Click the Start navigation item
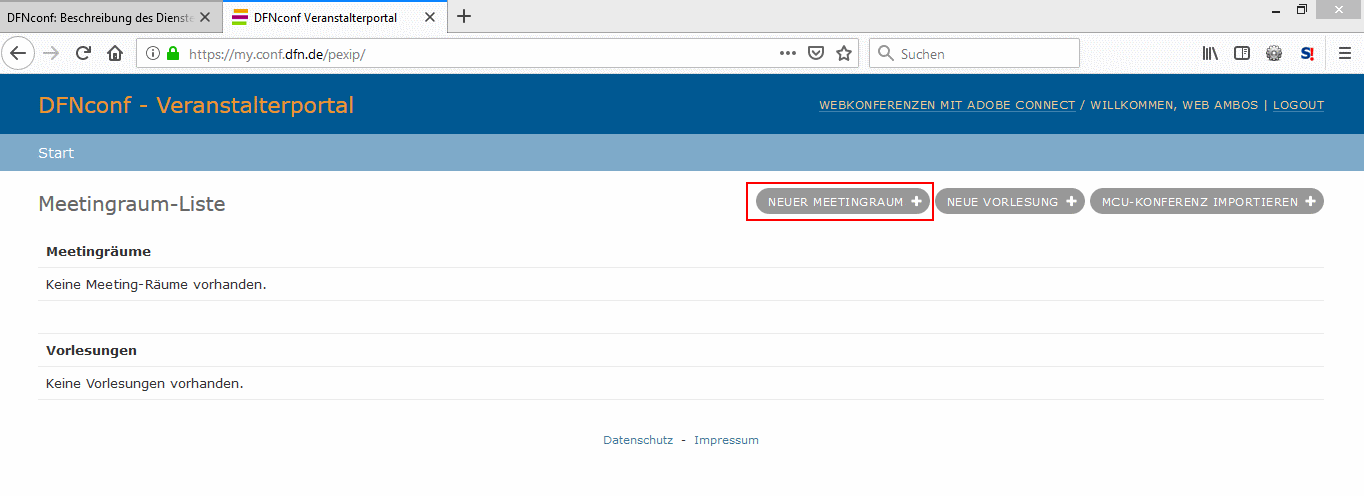 click(56, 153)
